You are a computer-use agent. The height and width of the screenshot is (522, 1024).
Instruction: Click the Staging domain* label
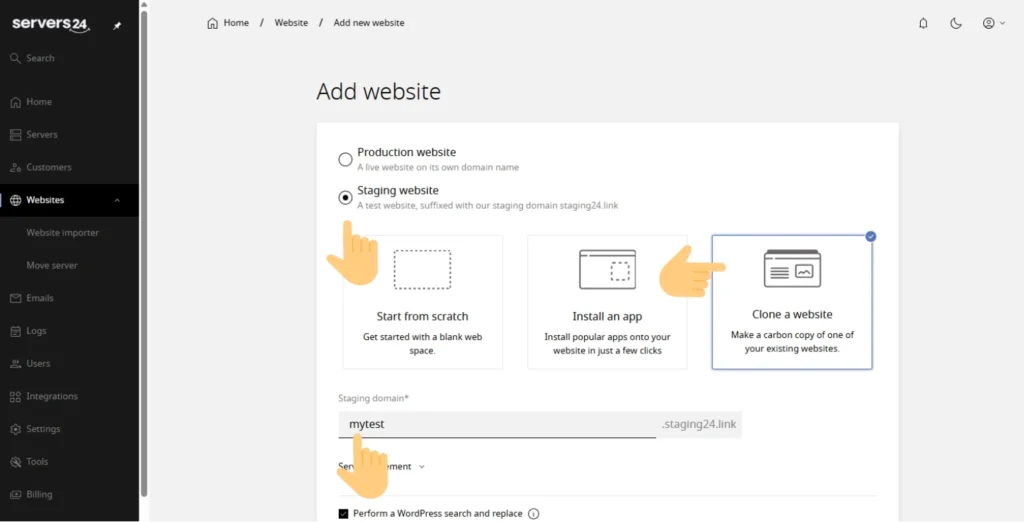(x=374, y=398)
